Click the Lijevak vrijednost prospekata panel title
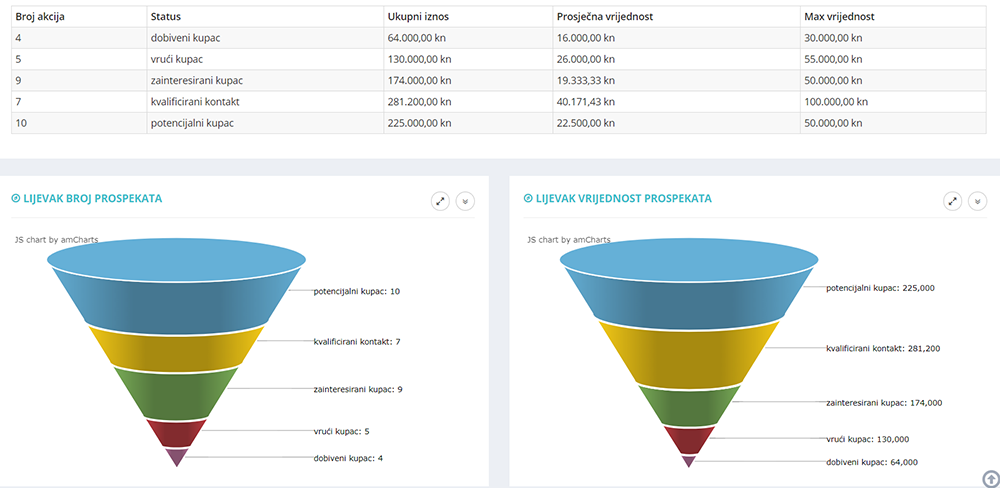The width and height of the screenshot is (1000, 488). click(623, 199)
